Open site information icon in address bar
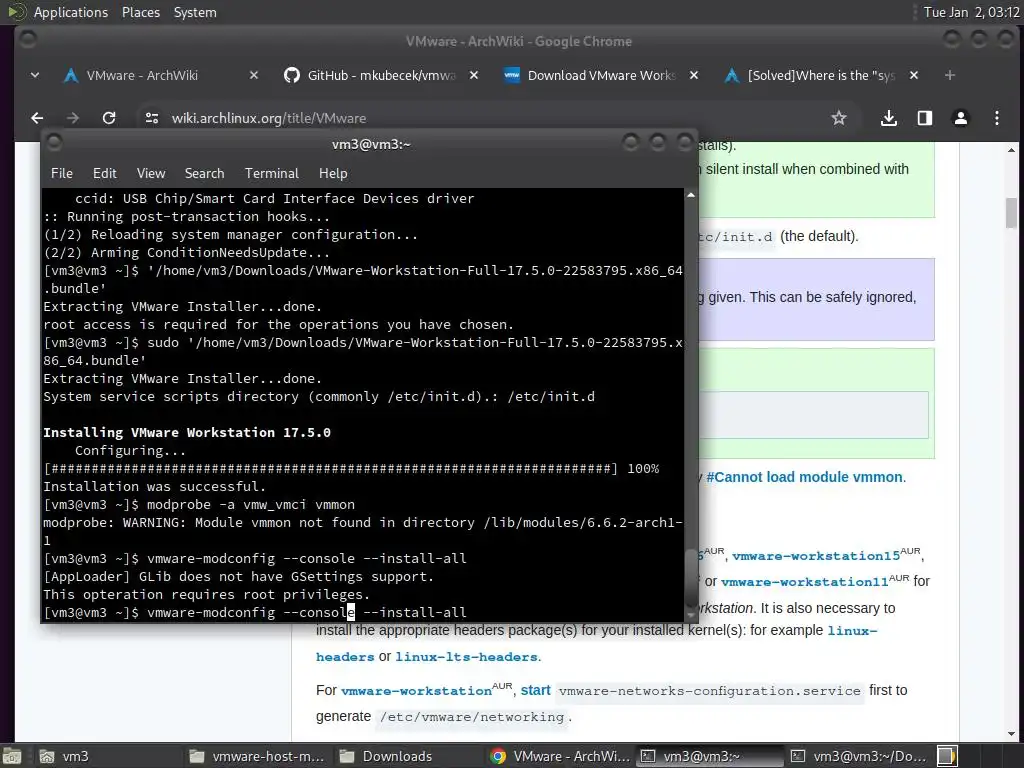The width and height of the screenshot is (1024, 768). (x=152, y=118)
